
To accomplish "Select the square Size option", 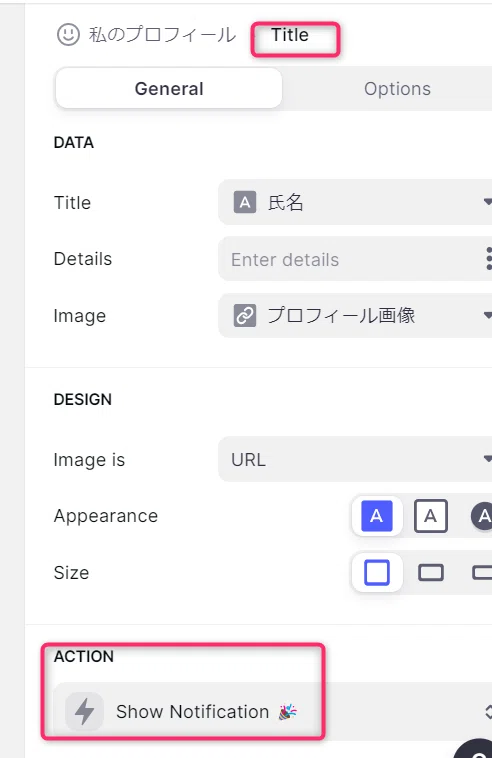I will click(377, 572).
